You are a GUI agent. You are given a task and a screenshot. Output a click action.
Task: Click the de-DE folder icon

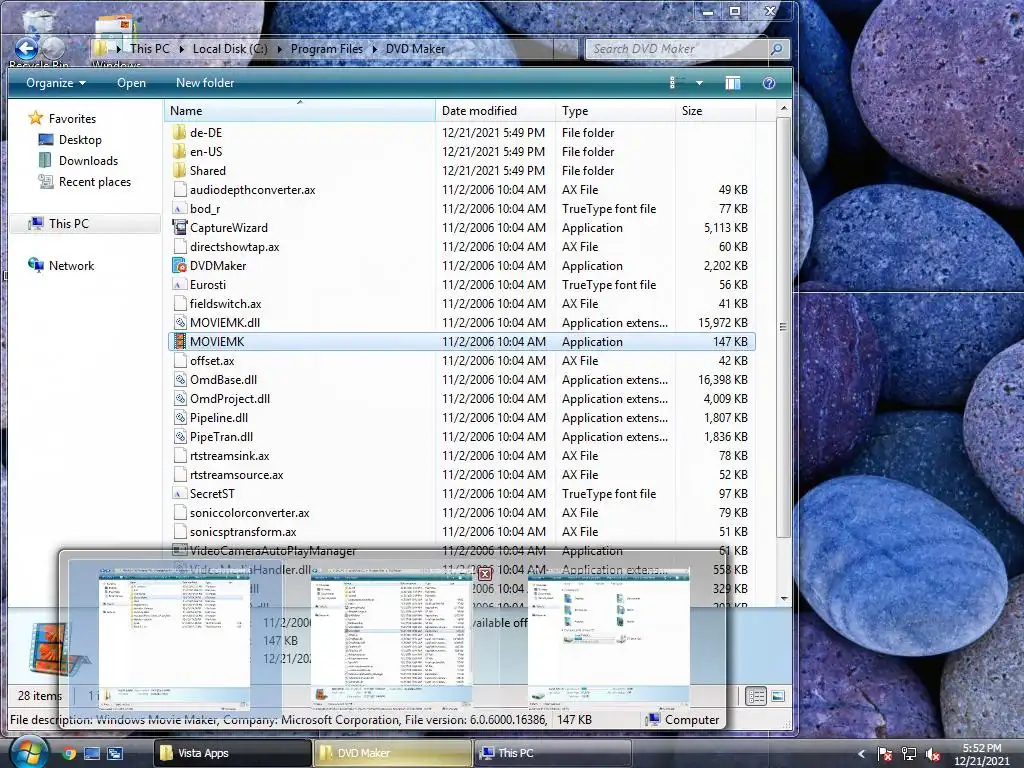(180, 133)
